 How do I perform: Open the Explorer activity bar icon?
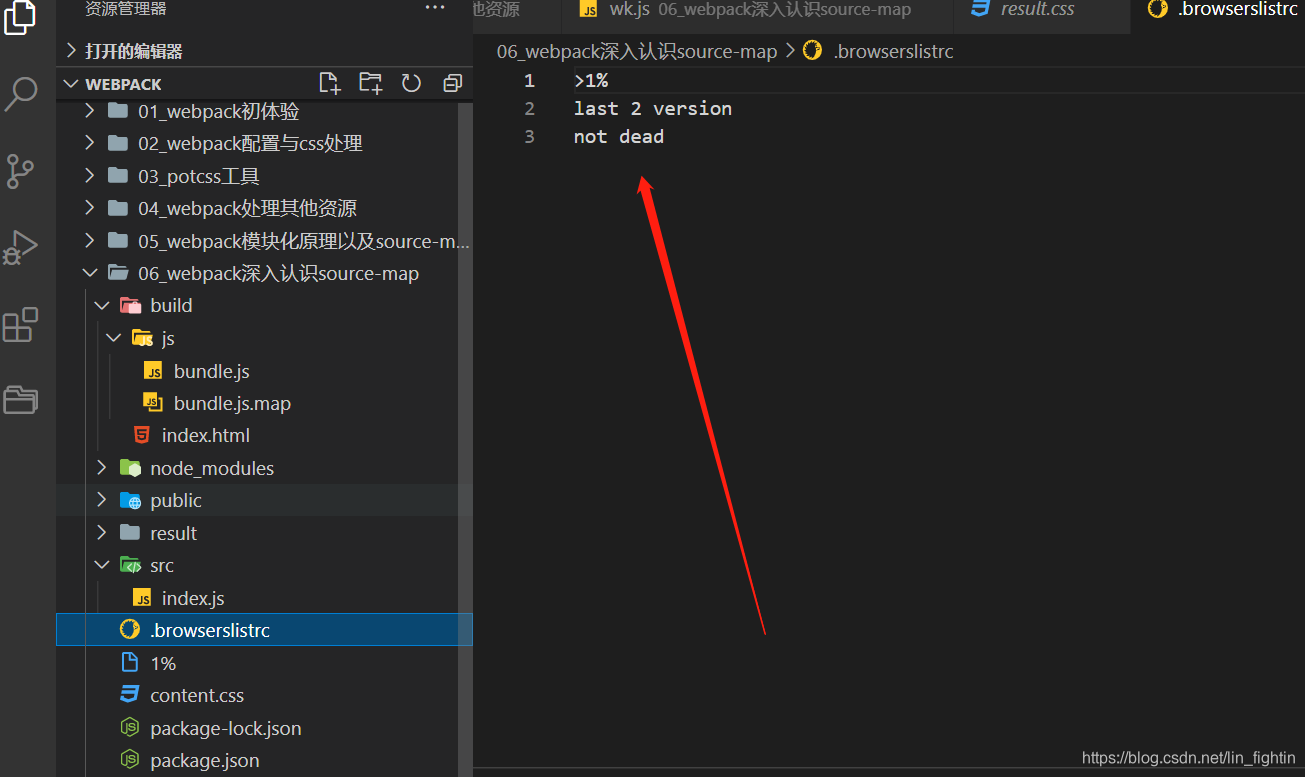[20, 17]
